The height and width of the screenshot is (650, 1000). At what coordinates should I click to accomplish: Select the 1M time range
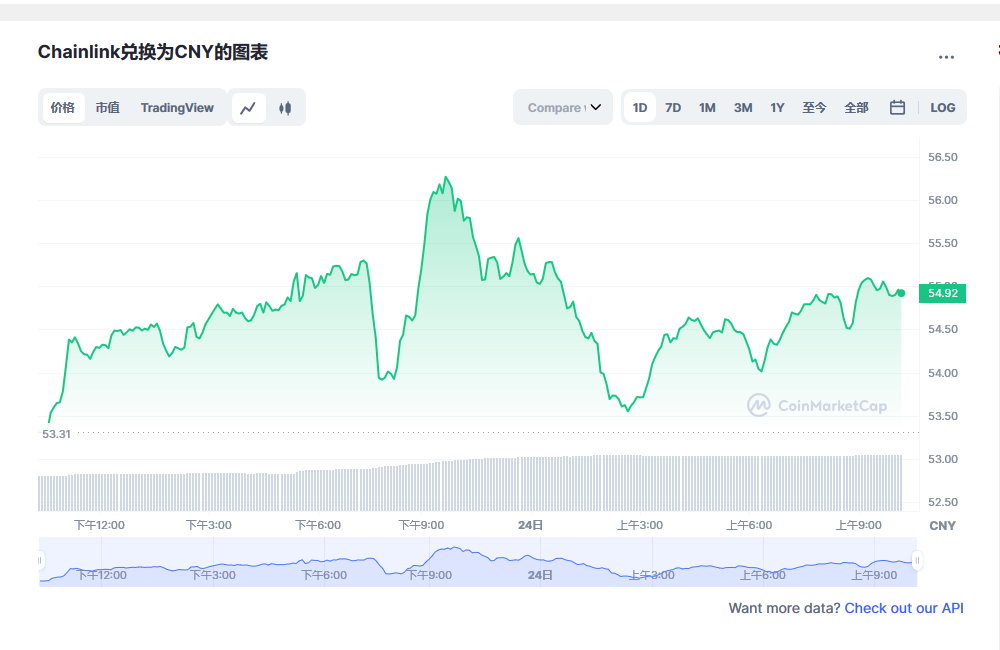707,108
